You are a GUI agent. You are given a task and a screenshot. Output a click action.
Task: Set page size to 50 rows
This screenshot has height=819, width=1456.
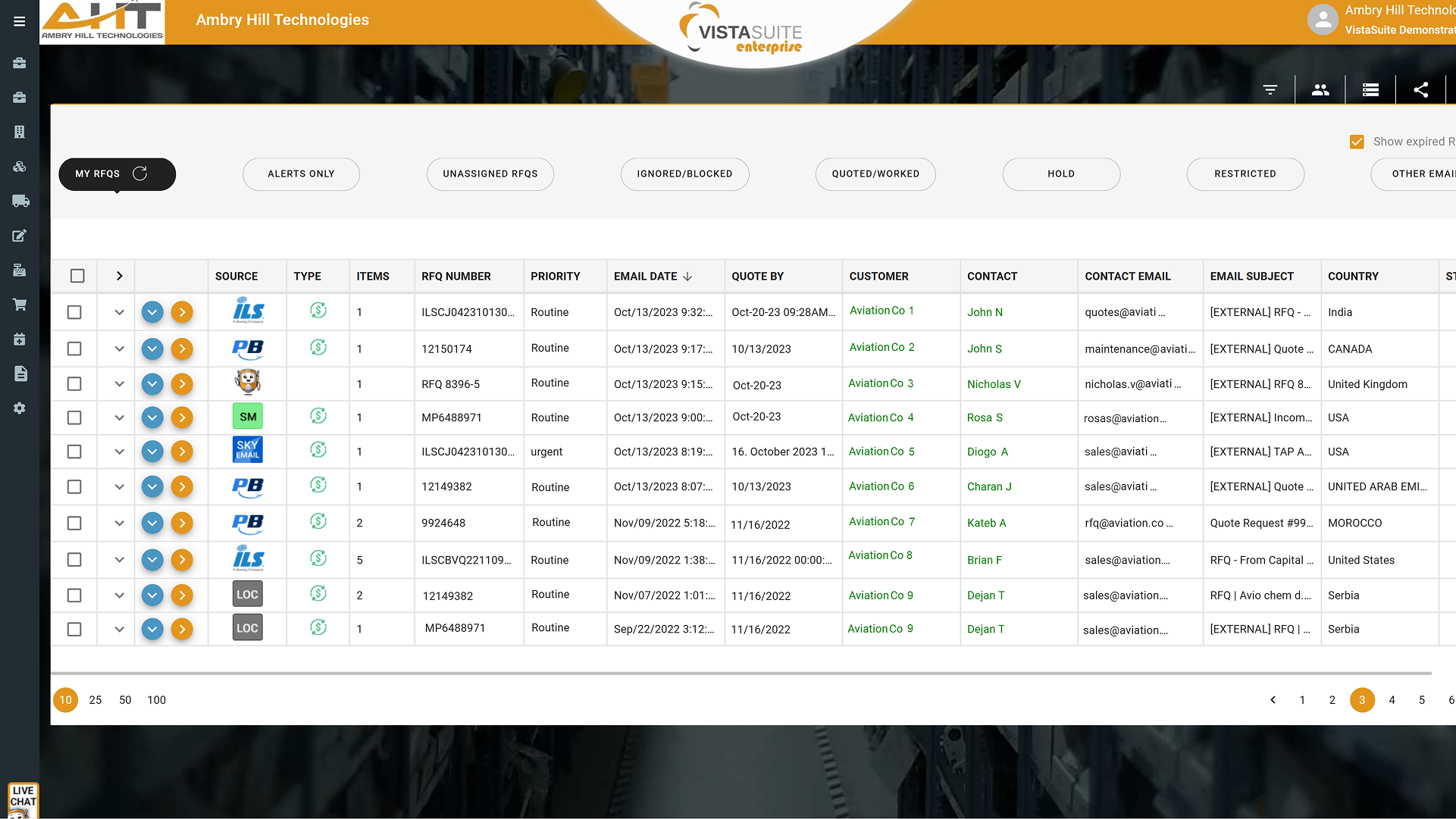pos(125,700)
